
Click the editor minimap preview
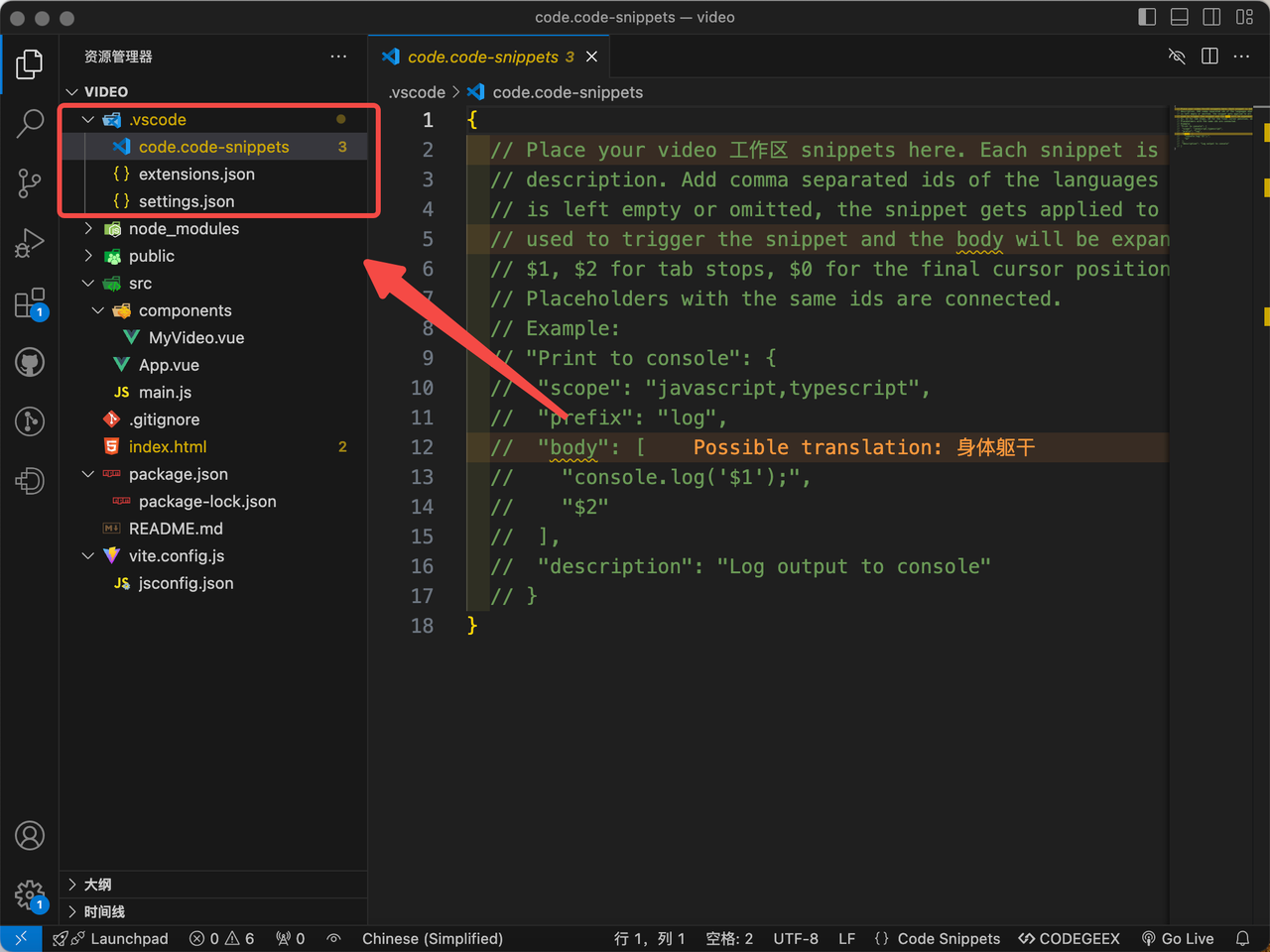tap(1213, 126)
